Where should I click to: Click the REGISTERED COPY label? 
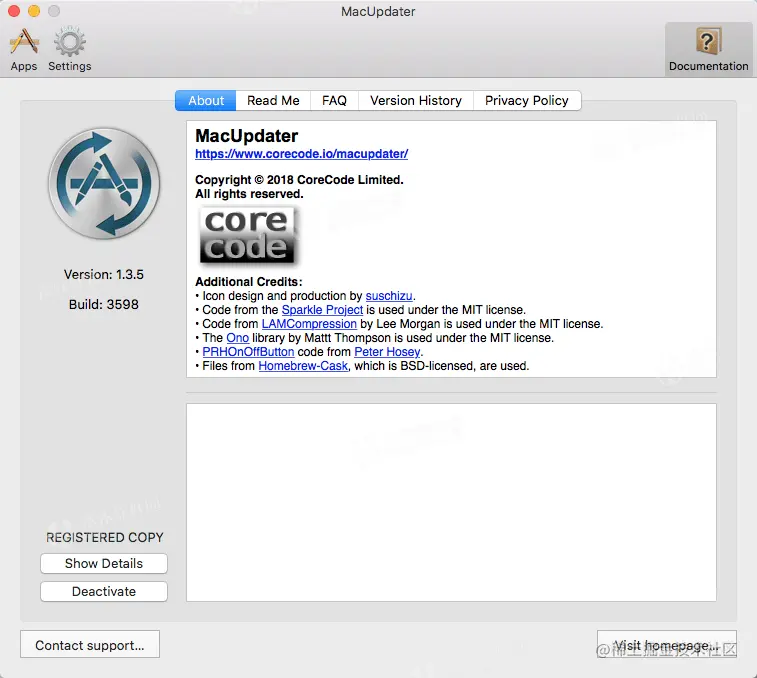coord(105,537)
